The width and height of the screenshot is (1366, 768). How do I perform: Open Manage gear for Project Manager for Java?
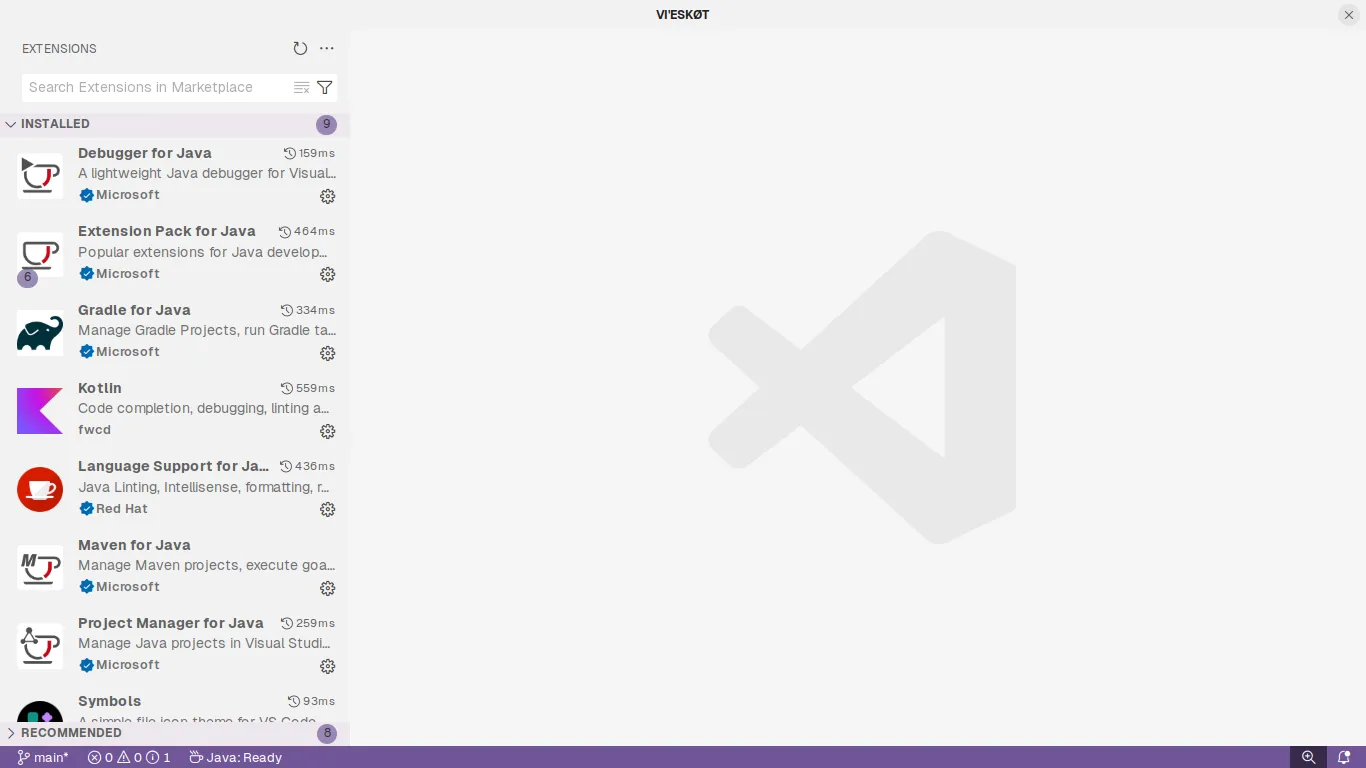pyautogui.click(x=327, y=666)
